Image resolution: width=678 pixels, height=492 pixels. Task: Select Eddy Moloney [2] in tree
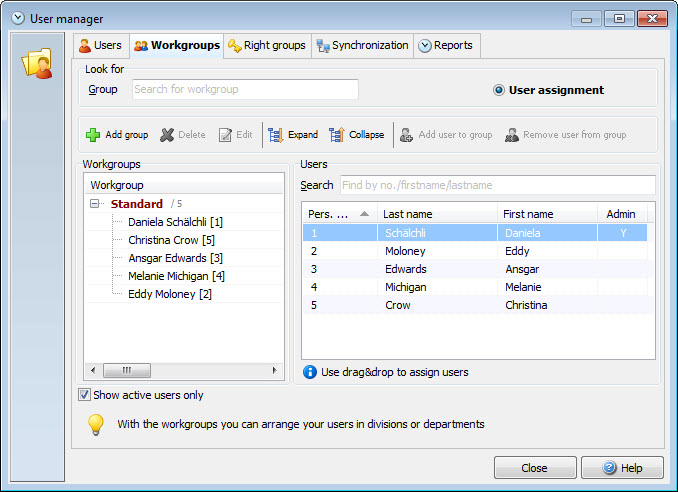point(170,294)
